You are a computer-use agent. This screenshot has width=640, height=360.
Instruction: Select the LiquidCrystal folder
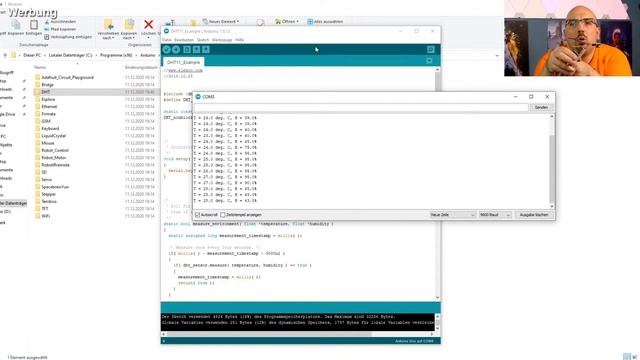(53, 136)
